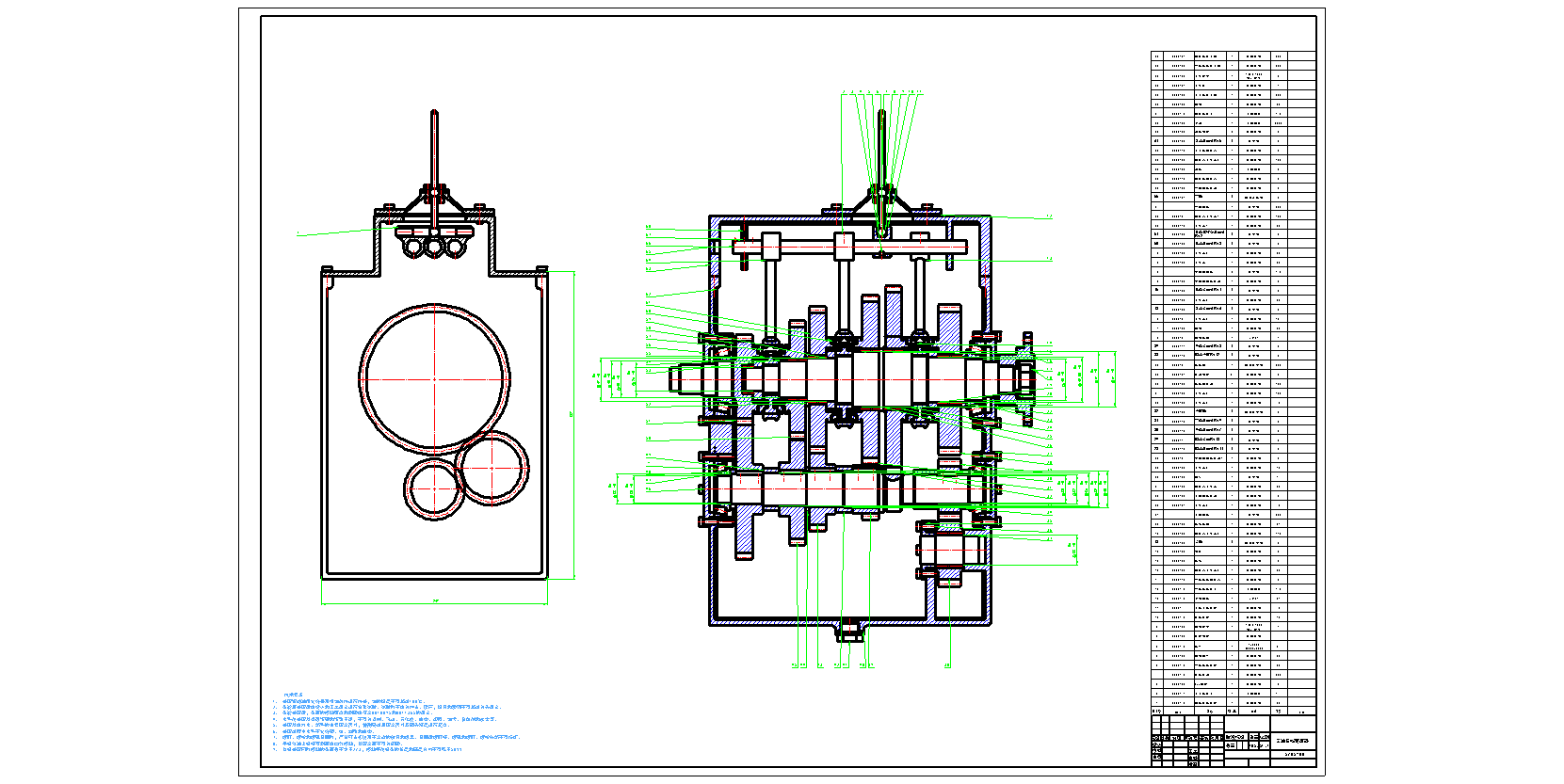
Task: Select the horizontal shift rail in section view
Action: [x=847, y=247]
